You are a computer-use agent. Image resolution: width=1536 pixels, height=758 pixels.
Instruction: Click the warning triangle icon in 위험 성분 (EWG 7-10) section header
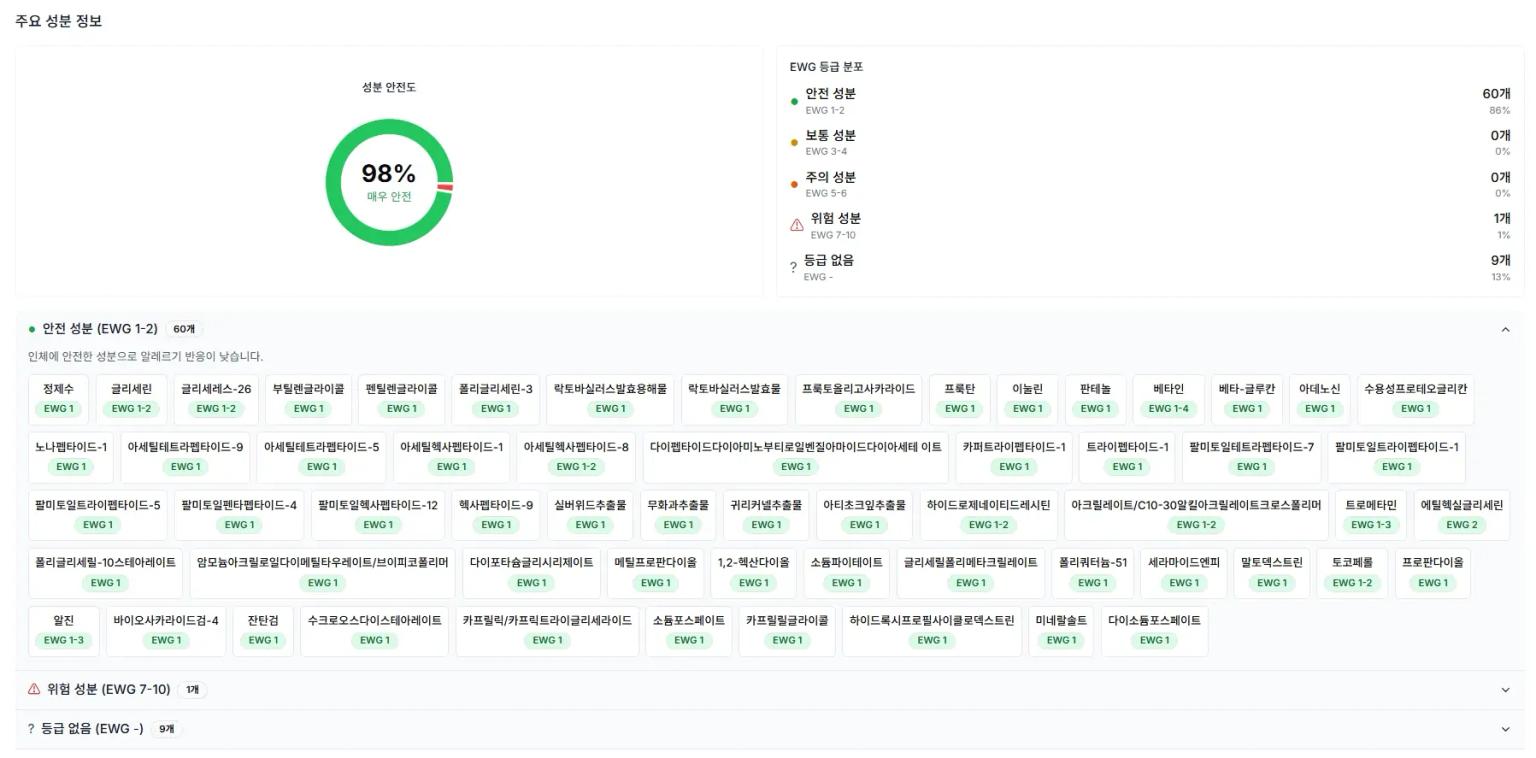coord(34,689)
